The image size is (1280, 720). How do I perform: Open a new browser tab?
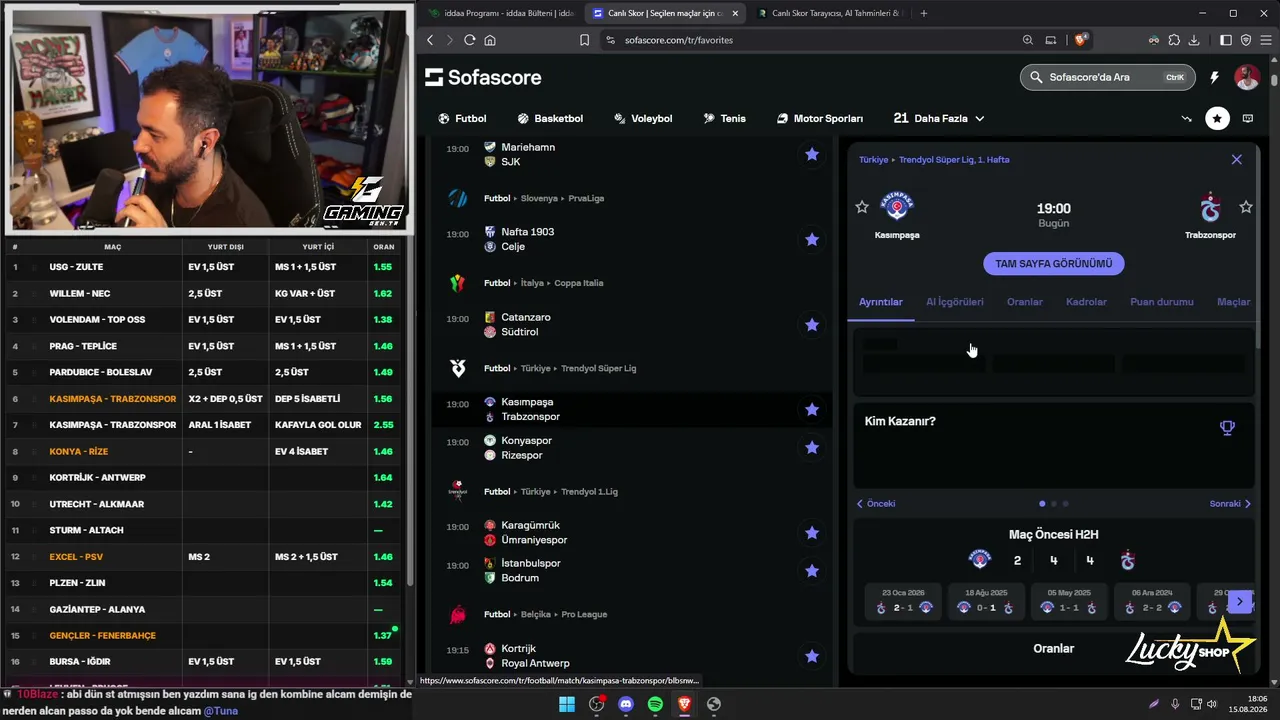pyautogui.click(x=923, y=13)
